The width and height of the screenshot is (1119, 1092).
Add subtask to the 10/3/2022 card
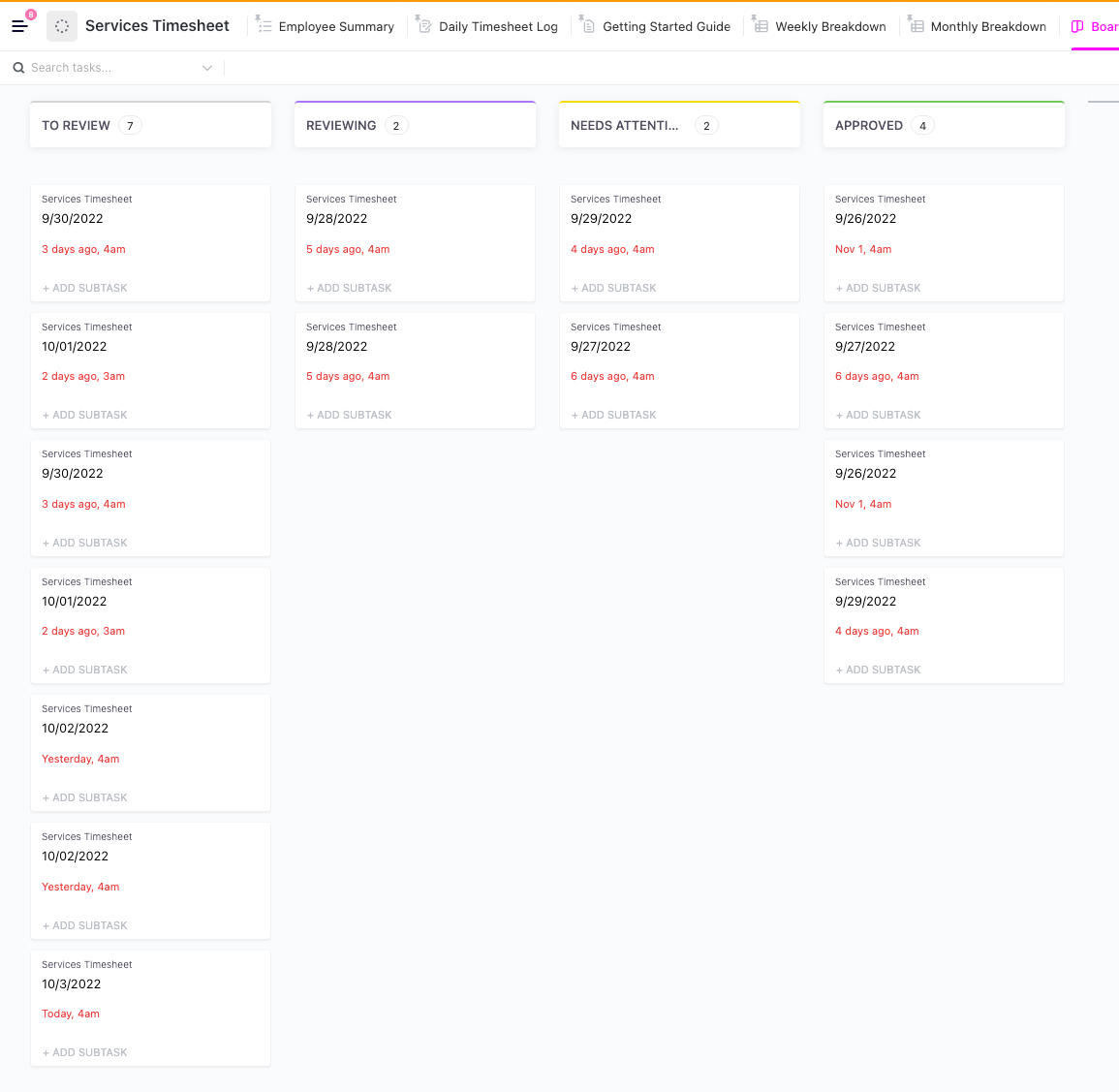85,1052
